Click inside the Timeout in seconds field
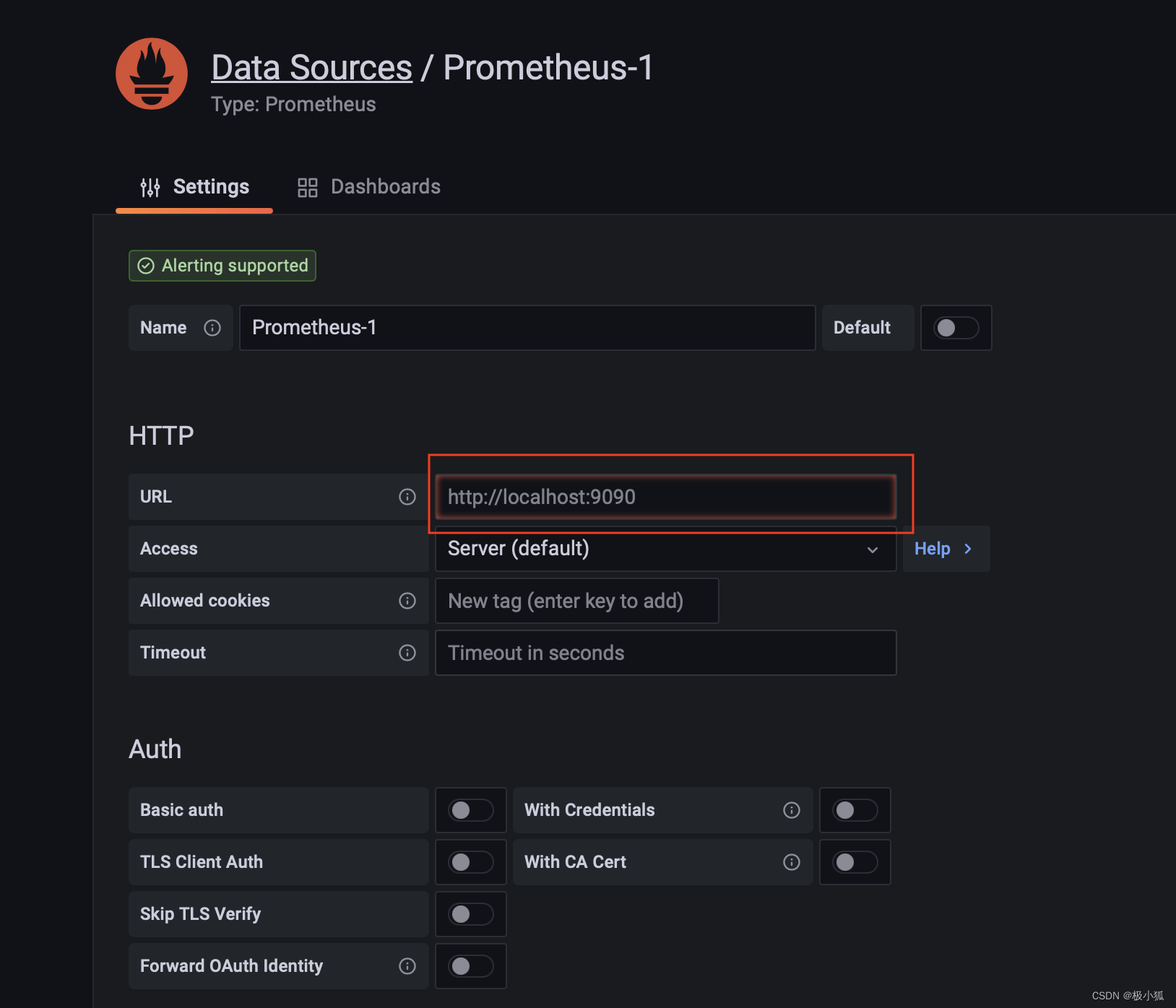The image size is (1176, 1008). [x=665, y=652]
